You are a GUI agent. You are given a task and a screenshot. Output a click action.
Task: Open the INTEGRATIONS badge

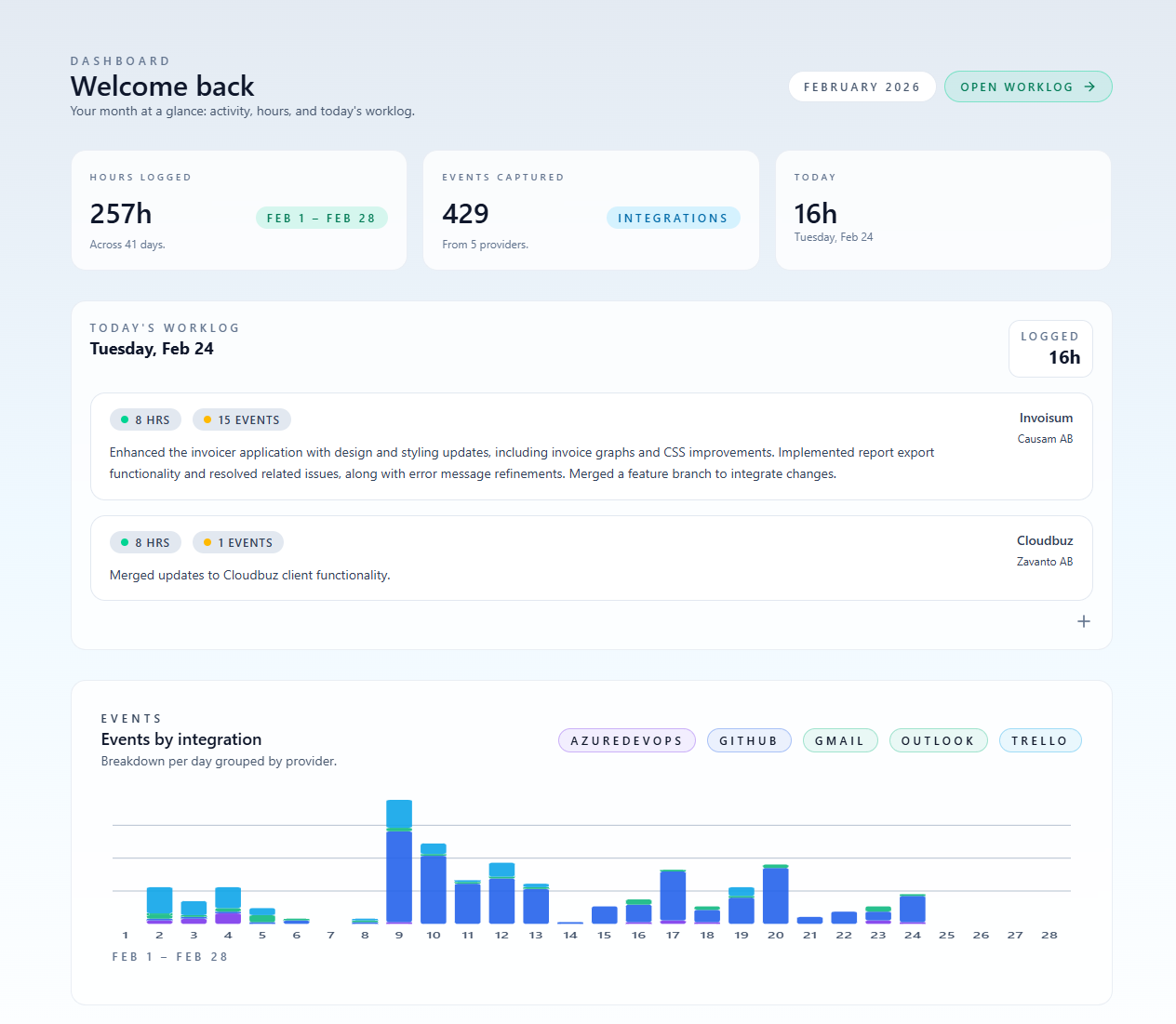click(673, 218)
